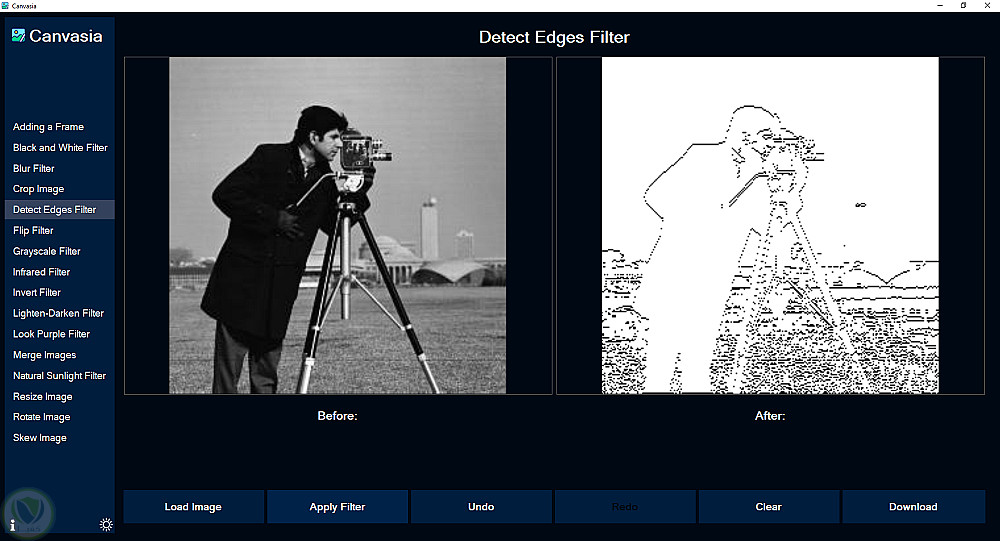Click the Canvasia logo icon
The width and height of the screenshot is (1000, 541).
tap(18, 36)
